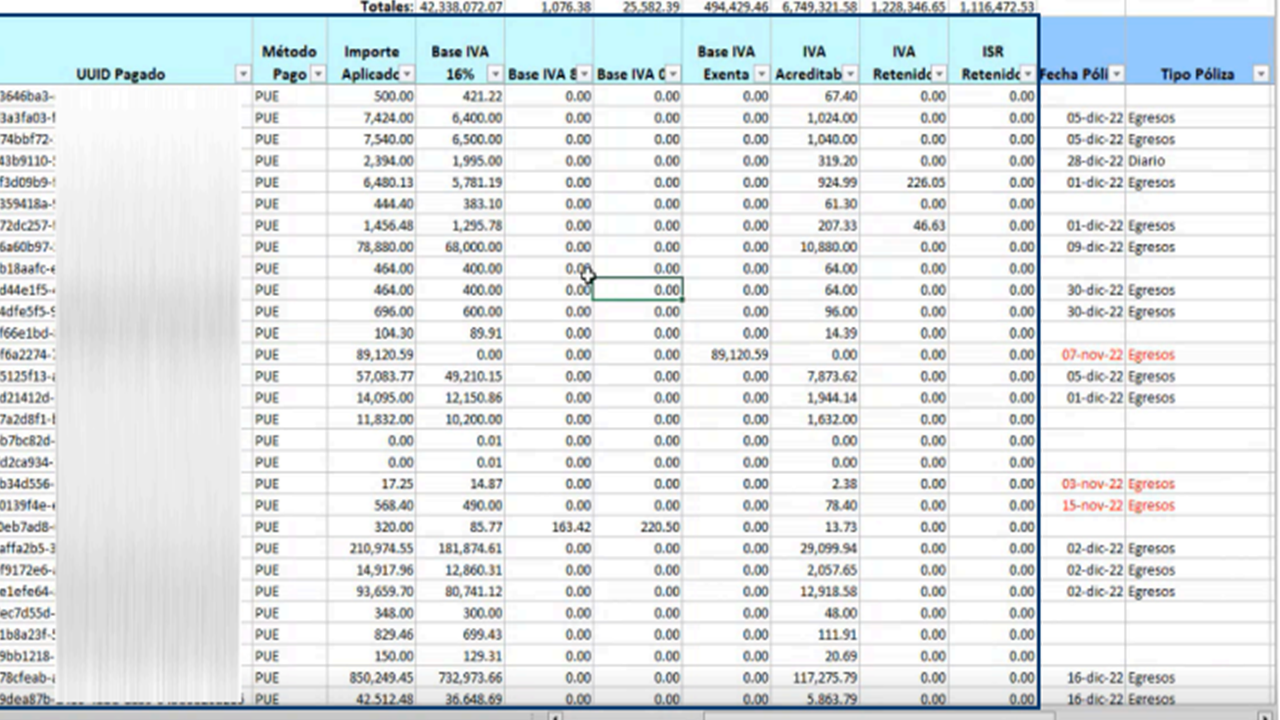1280x720 pixels.
Task: Select the date cell 28-dic-22
Action: tap(1082, 161)
